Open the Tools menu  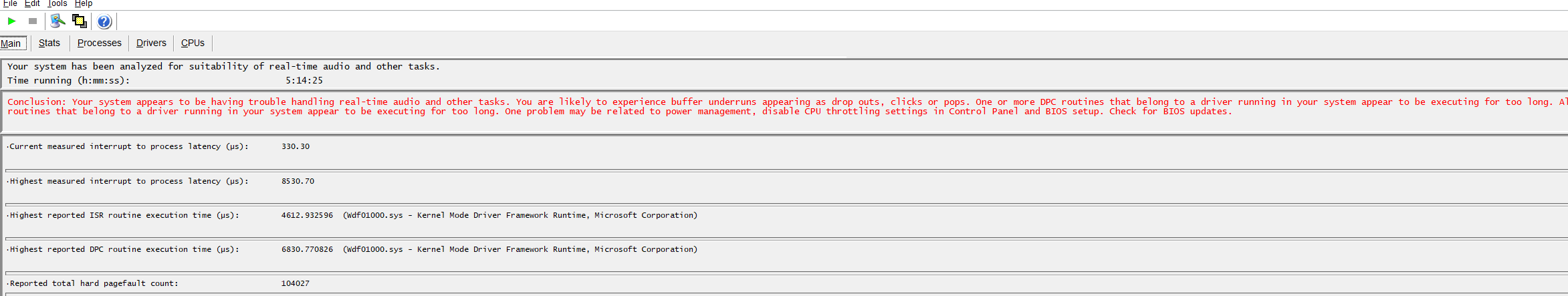pos(58,3)
